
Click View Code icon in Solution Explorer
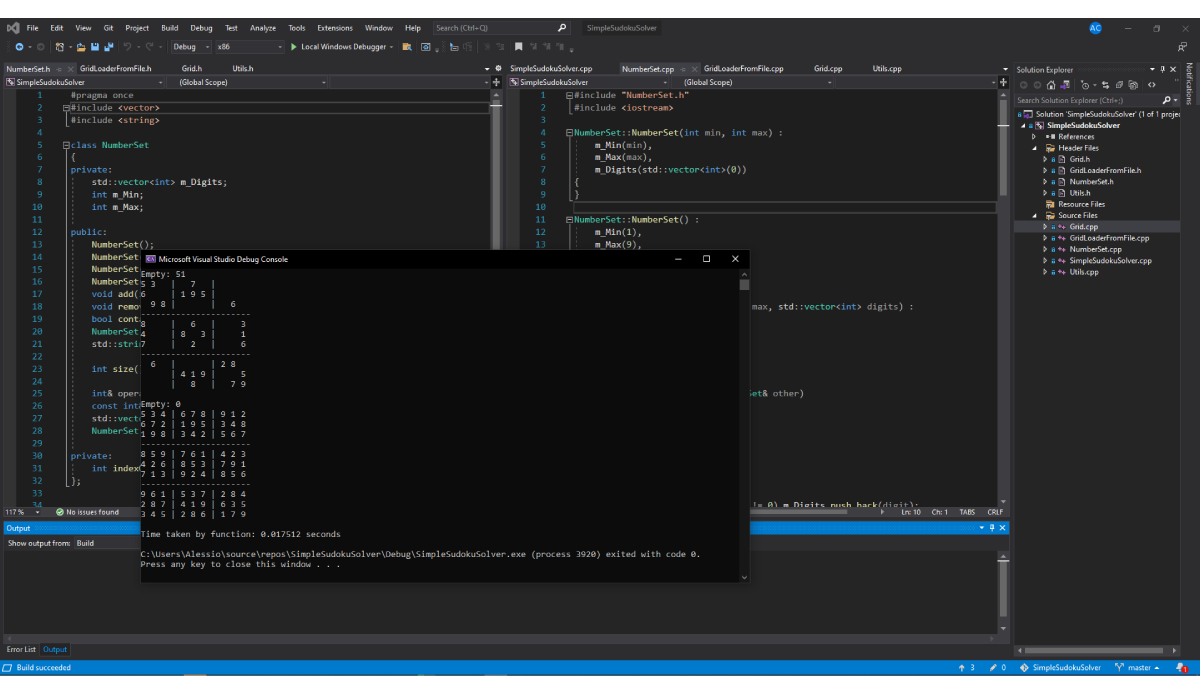(1152, 85)
